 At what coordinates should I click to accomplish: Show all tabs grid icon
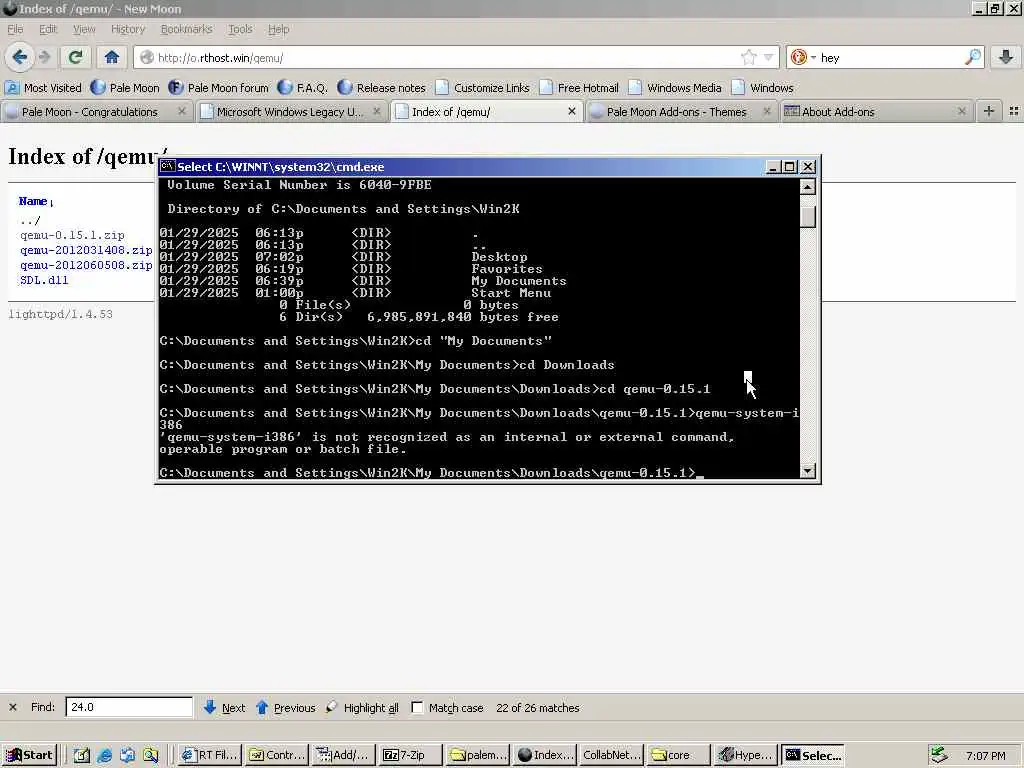pyautogui.click(x=1014, y=112)
